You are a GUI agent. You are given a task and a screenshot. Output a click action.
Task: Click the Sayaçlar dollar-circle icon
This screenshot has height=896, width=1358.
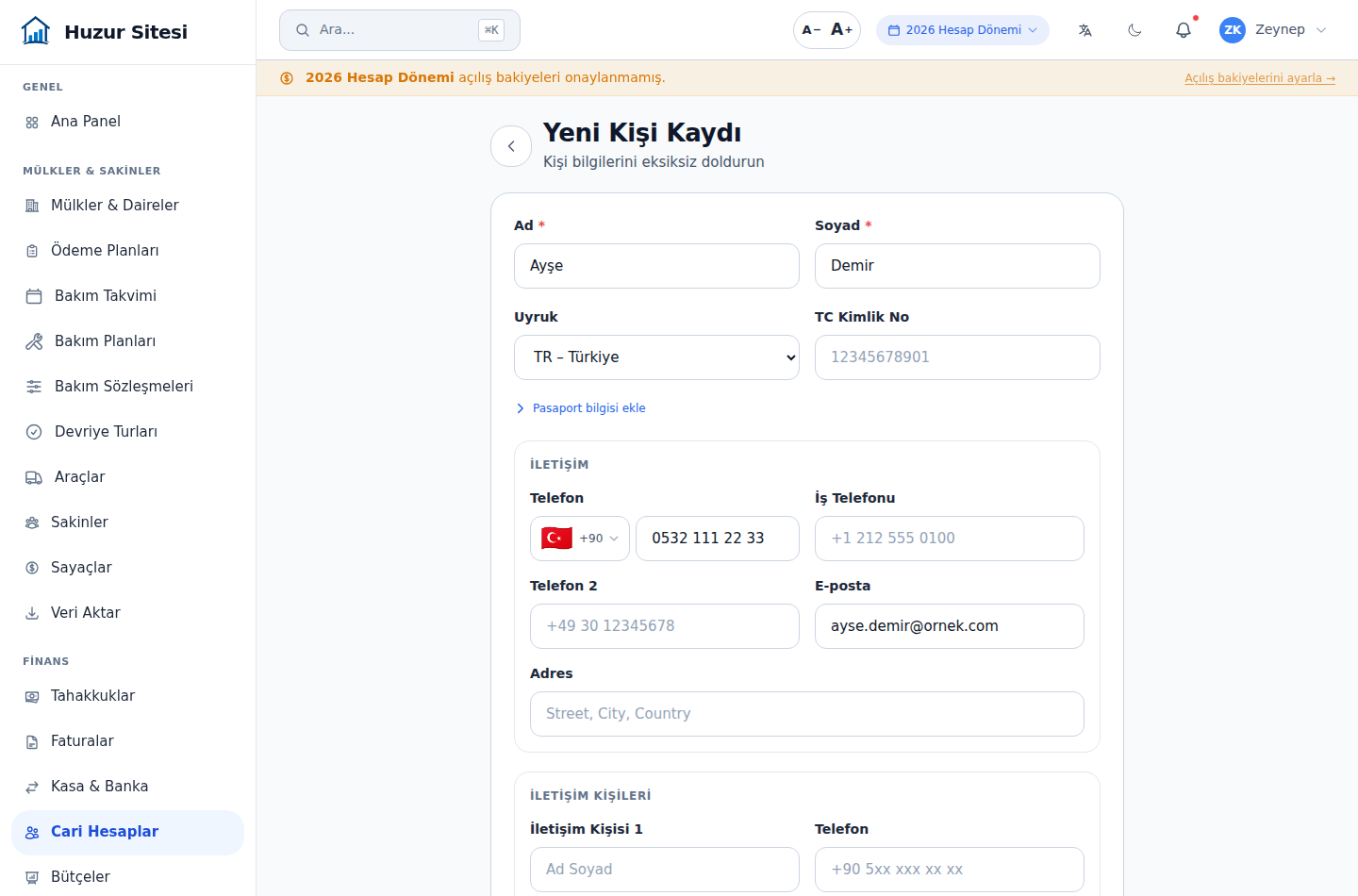tap(32, 568)
